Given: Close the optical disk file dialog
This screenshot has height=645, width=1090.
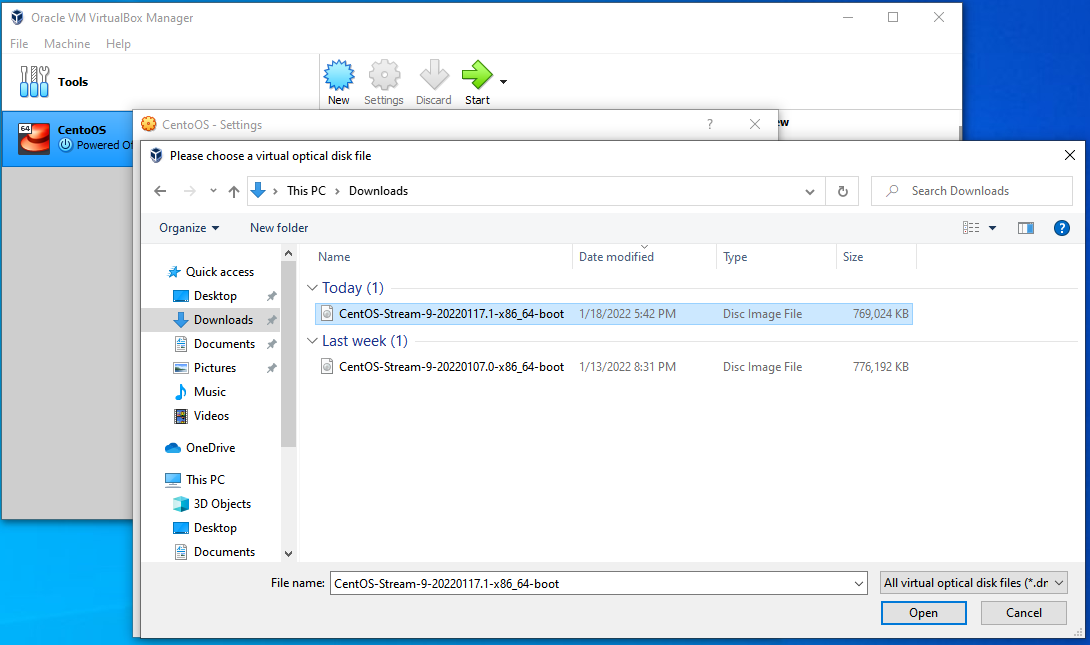Looking at the screenshot, I should coord(1070,155).
